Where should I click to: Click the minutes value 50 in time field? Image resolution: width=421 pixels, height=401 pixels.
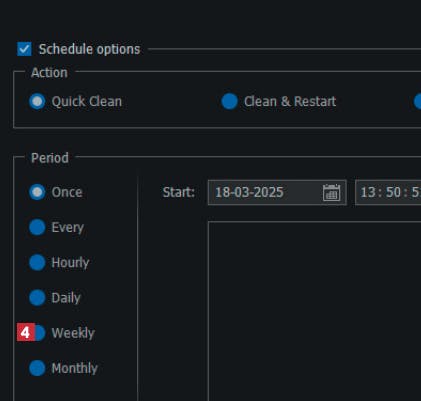[393, 192]
